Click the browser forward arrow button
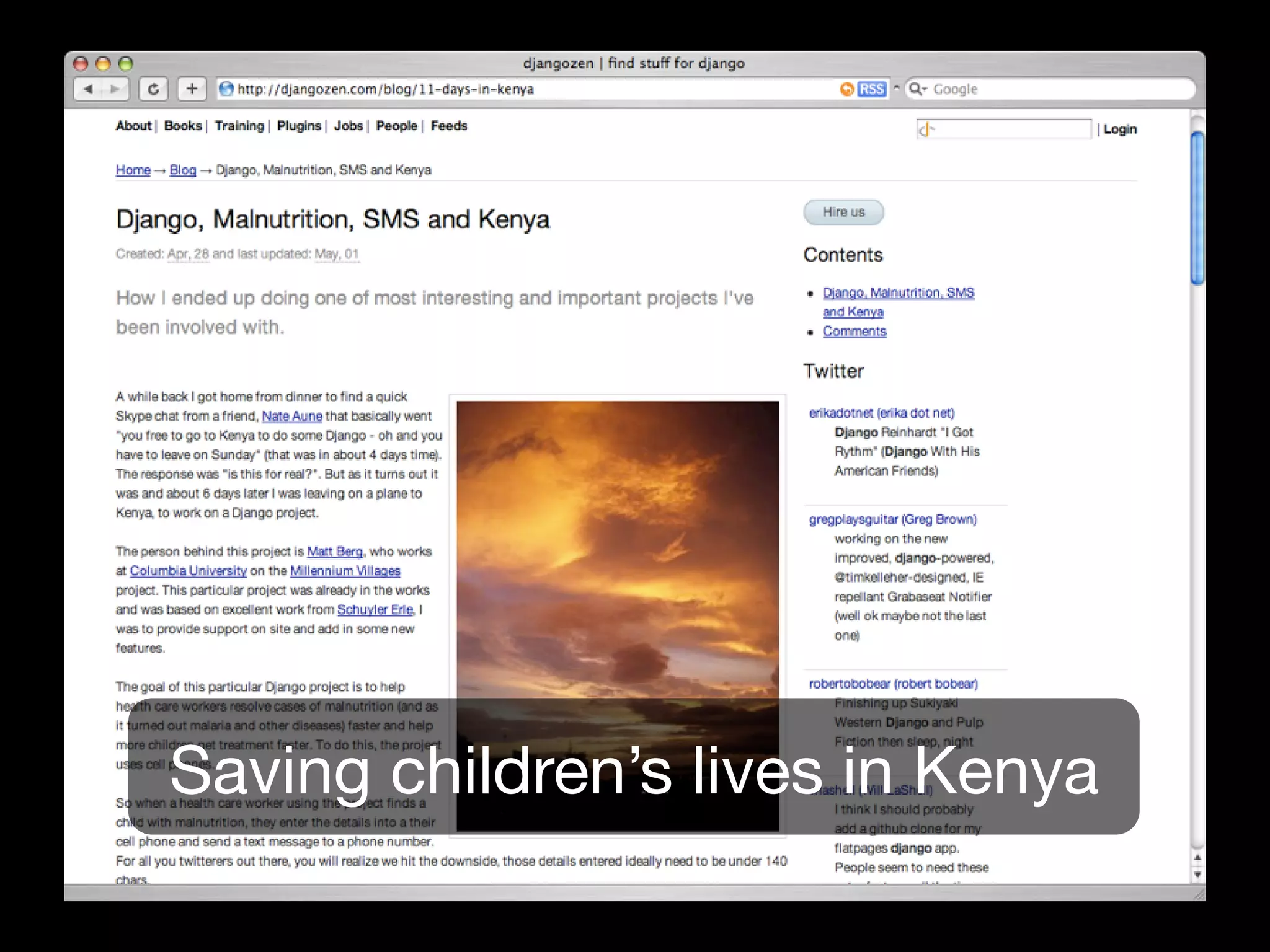Viewport: 1270px width, 952px height. [115, 89]
